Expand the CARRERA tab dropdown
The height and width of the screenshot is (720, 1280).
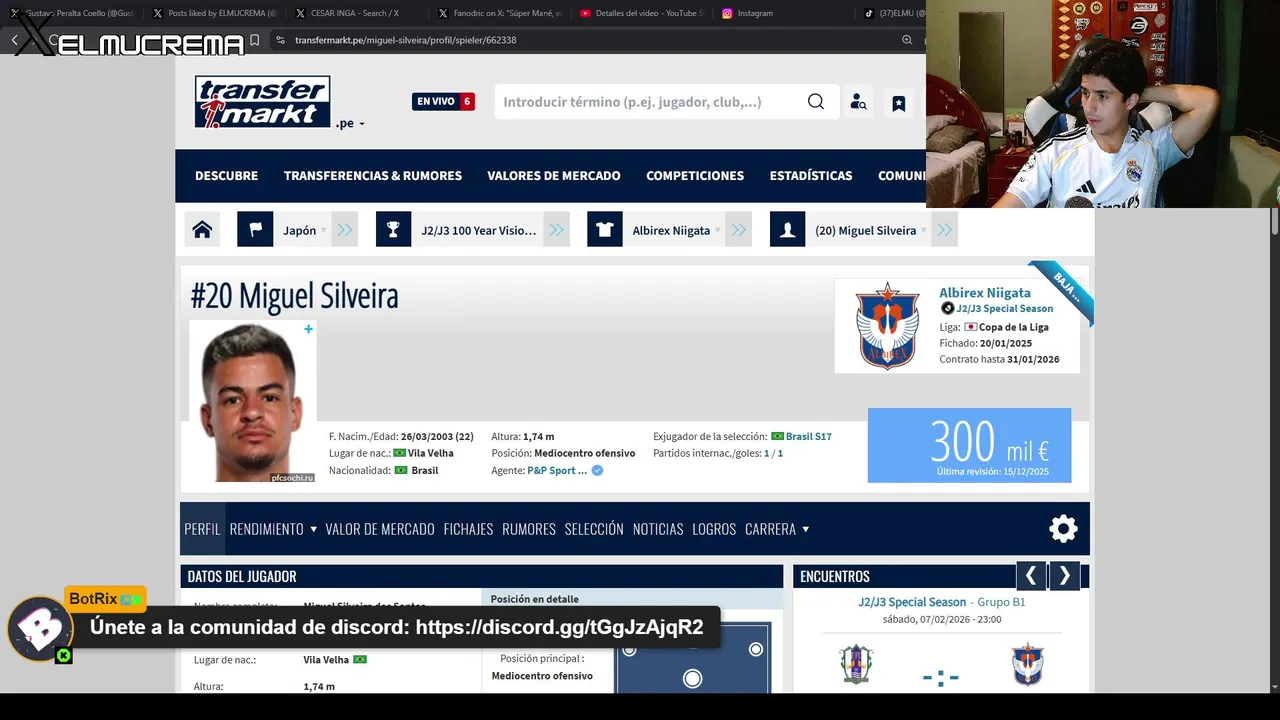click(x=777, y=529)
